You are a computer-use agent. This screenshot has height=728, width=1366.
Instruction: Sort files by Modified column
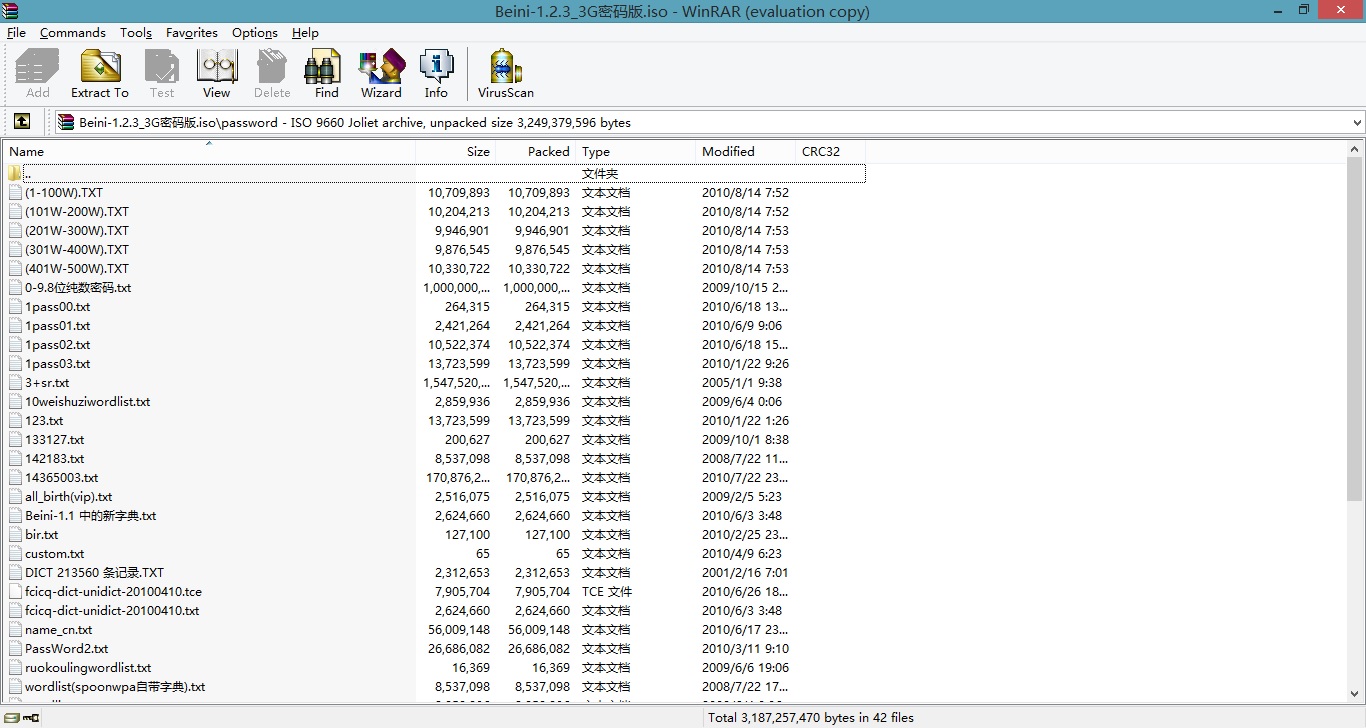[x=745, y=151]
